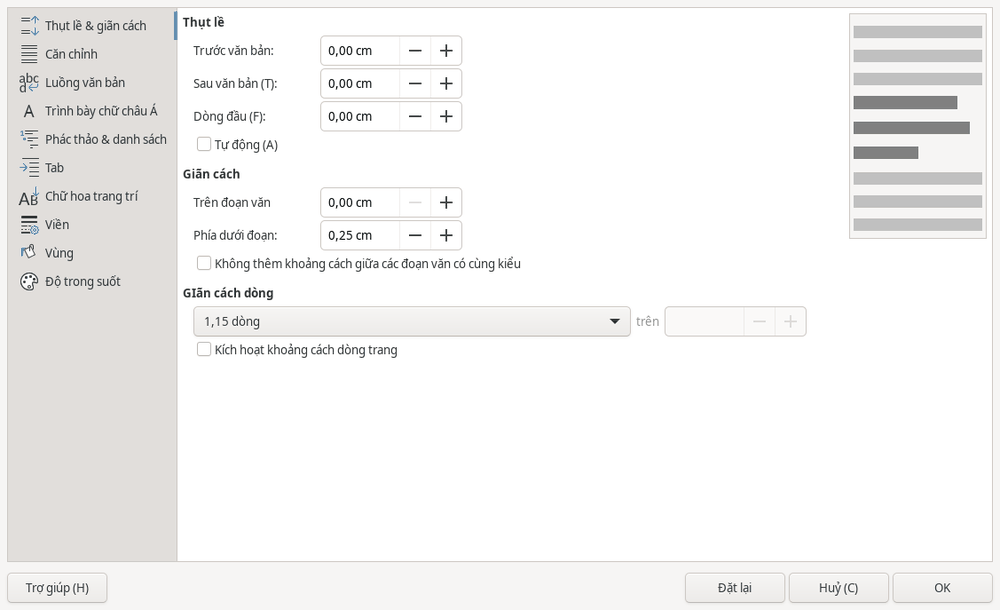1000x610 pixels.
Task: Click the Sau văn bản (T) input field
Action: (x=360, y=84)
